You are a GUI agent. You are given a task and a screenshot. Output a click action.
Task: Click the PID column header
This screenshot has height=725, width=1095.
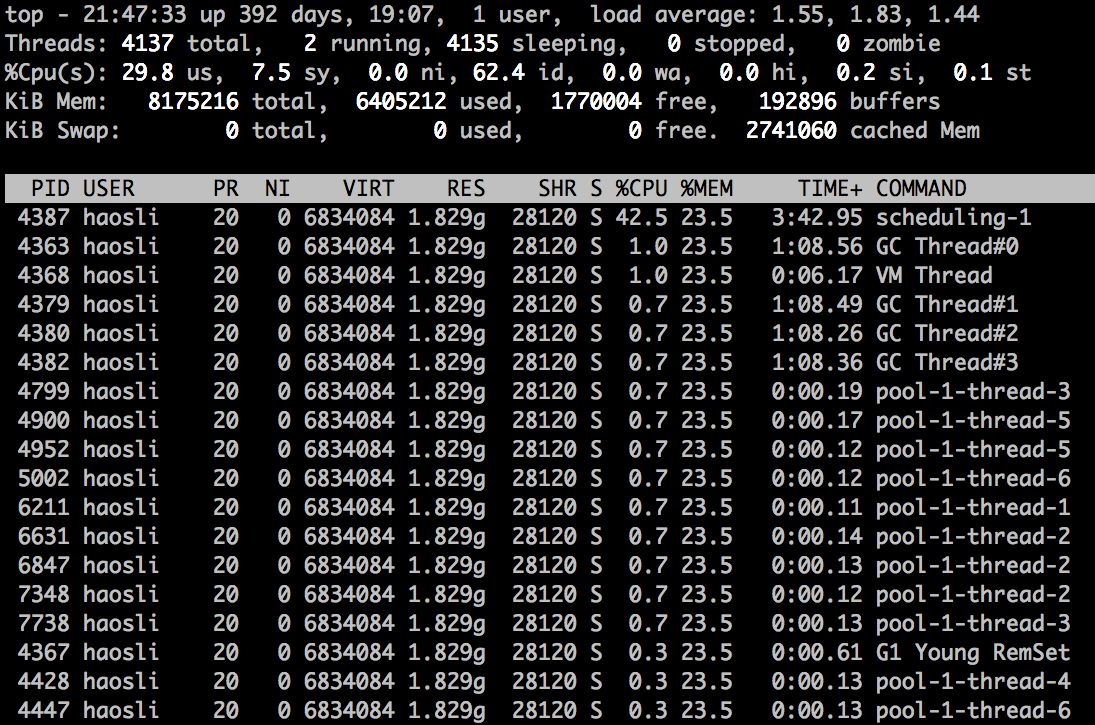click(51, 188)
